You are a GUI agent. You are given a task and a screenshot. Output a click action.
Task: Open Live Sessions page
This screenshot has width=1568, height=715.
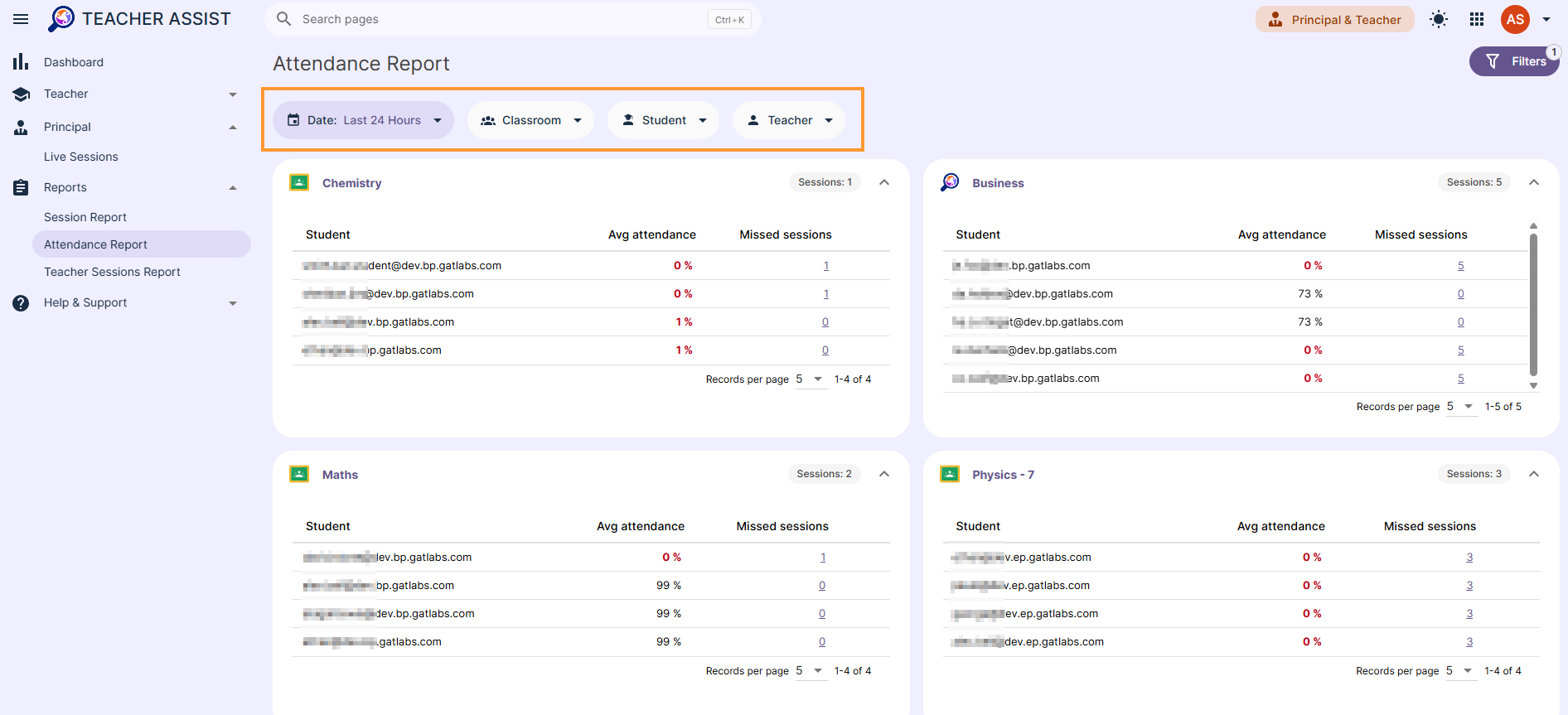tap(81, 157)
